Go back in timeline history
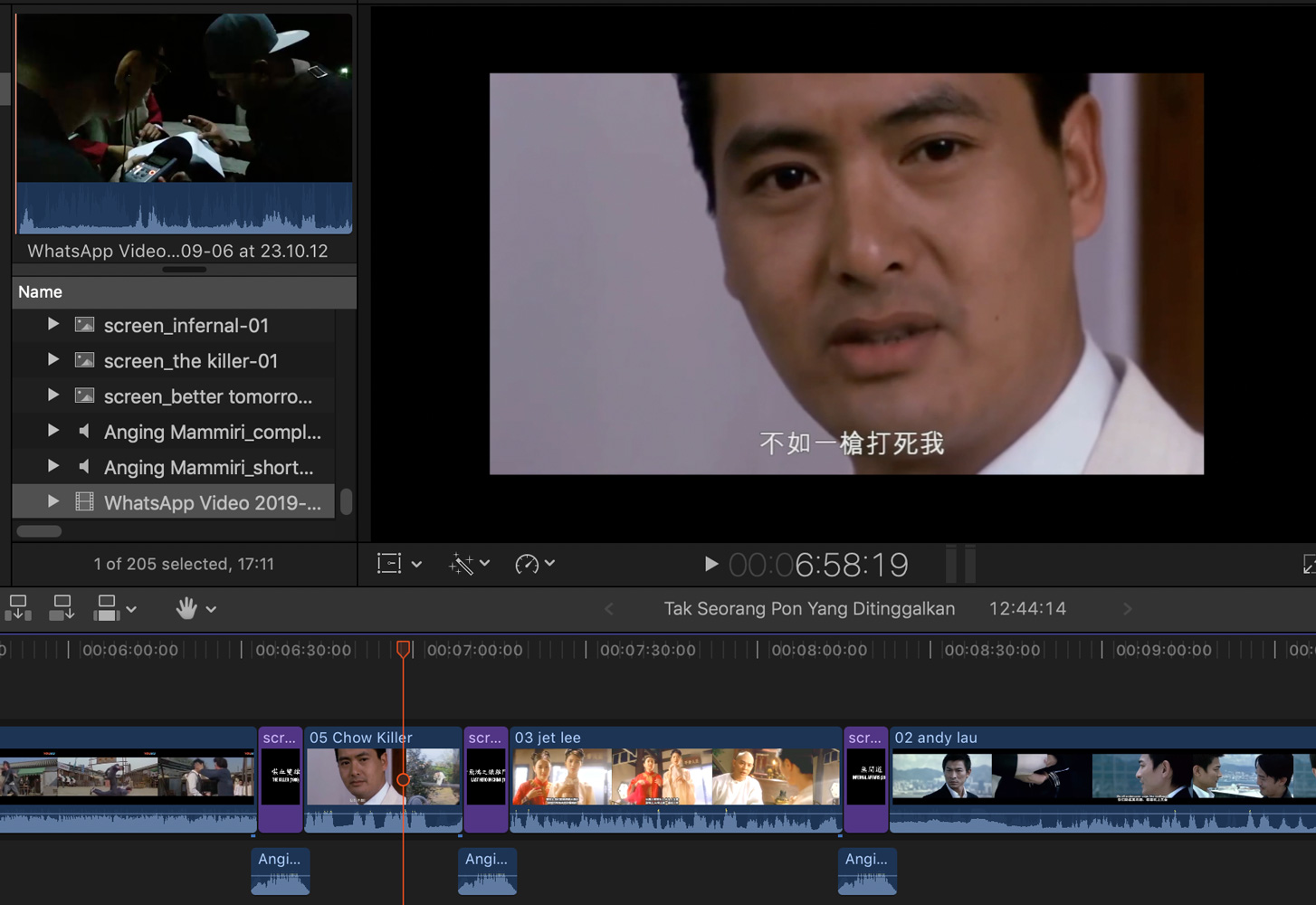The image size is (1316, 905). pos(608,609)
